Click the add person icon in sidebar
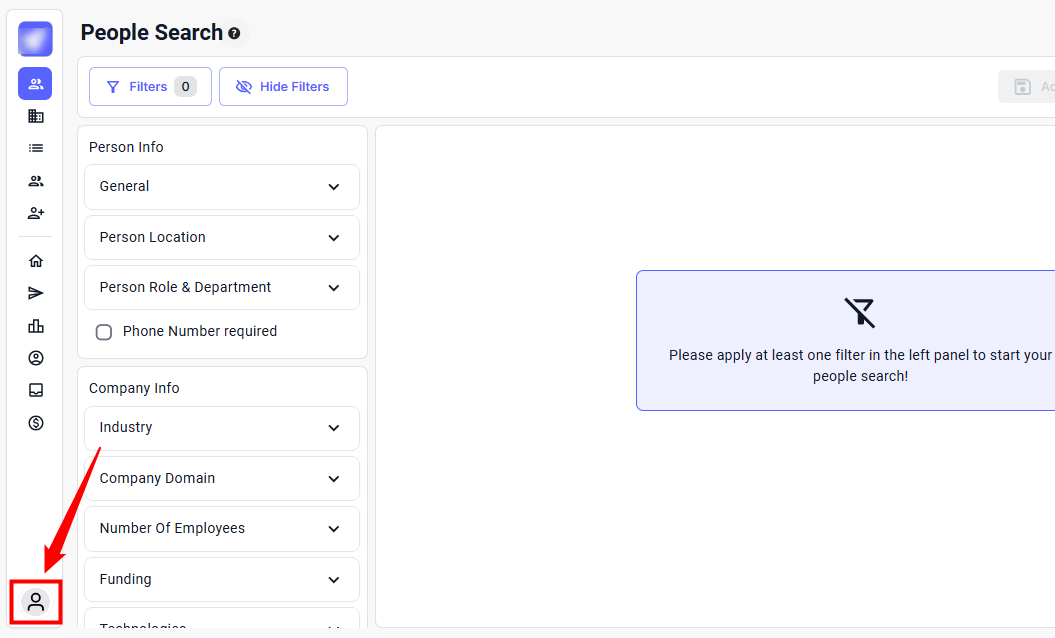1055x638 pixels. pos(36,213)
